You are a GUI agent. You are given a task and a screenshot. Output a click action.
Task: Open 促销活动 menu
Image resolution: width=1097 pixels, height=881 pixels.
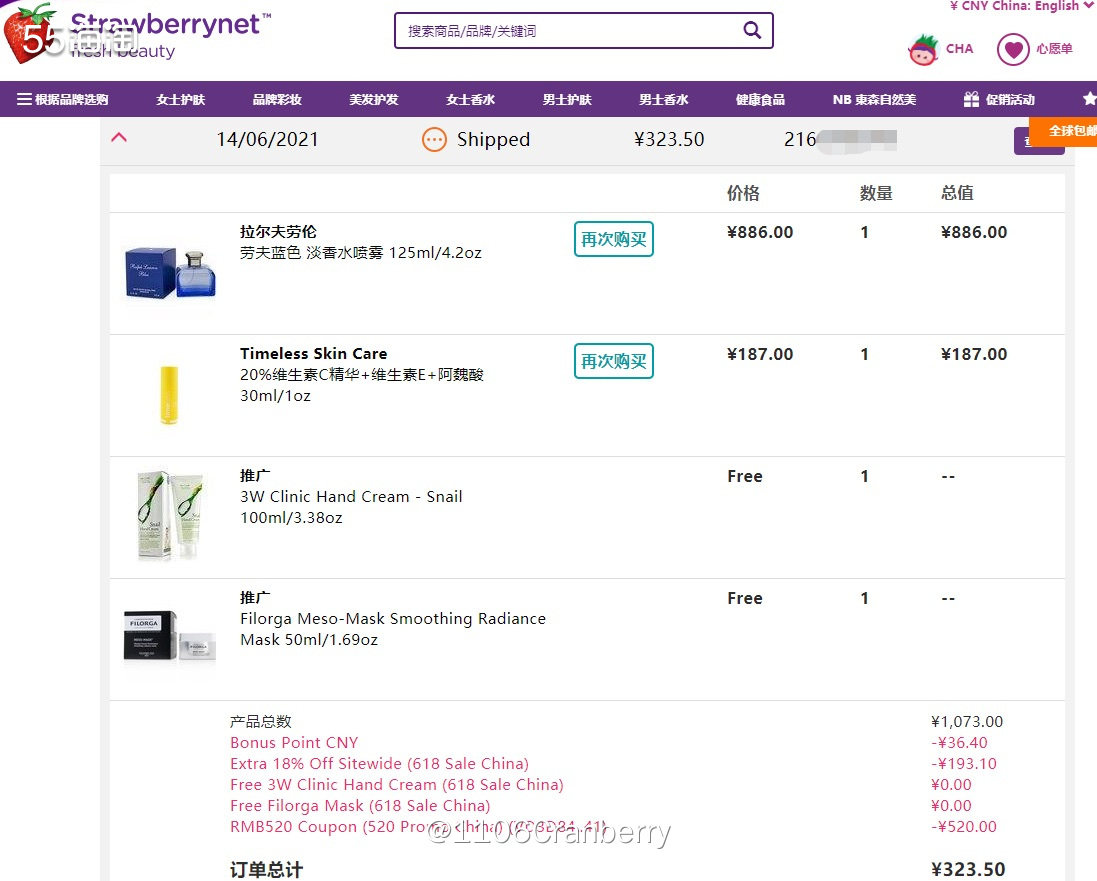point(1010,99)
